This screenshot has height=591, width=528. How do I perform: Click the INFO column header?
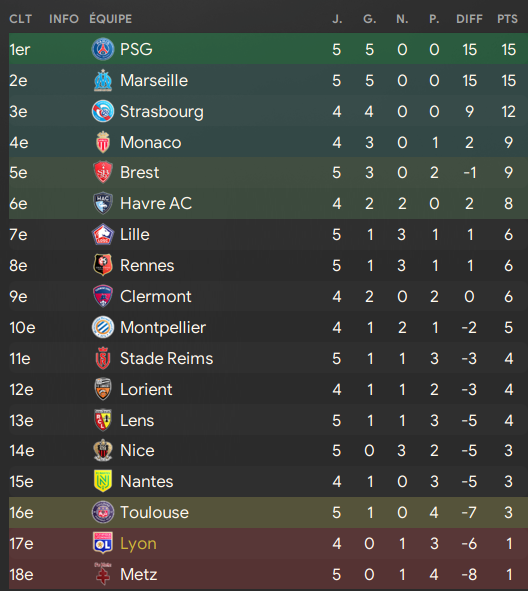(x=64, y=19)
